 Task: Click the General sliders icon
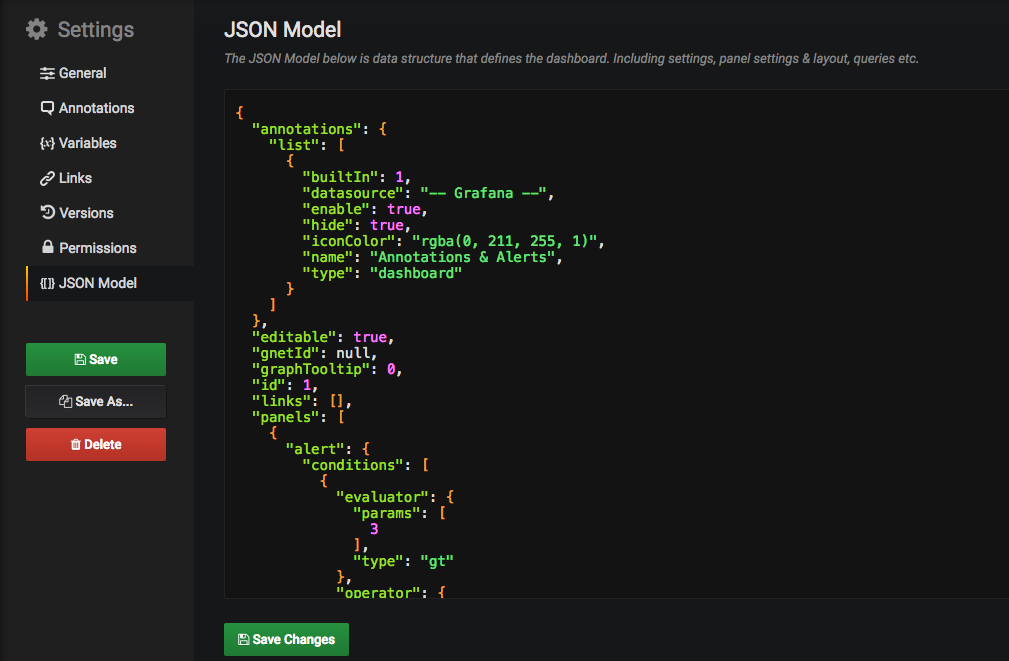(x=47, y=73)
